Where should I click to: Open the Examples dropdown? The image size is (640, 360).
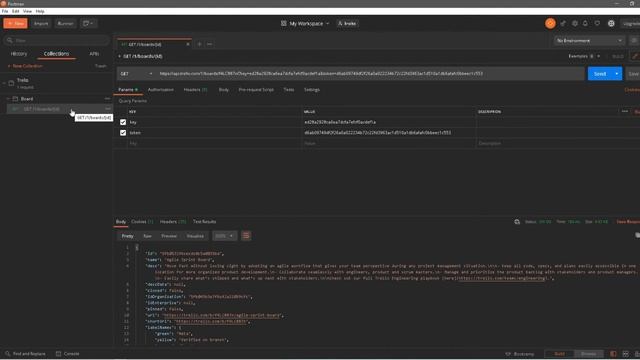point(584,56)
